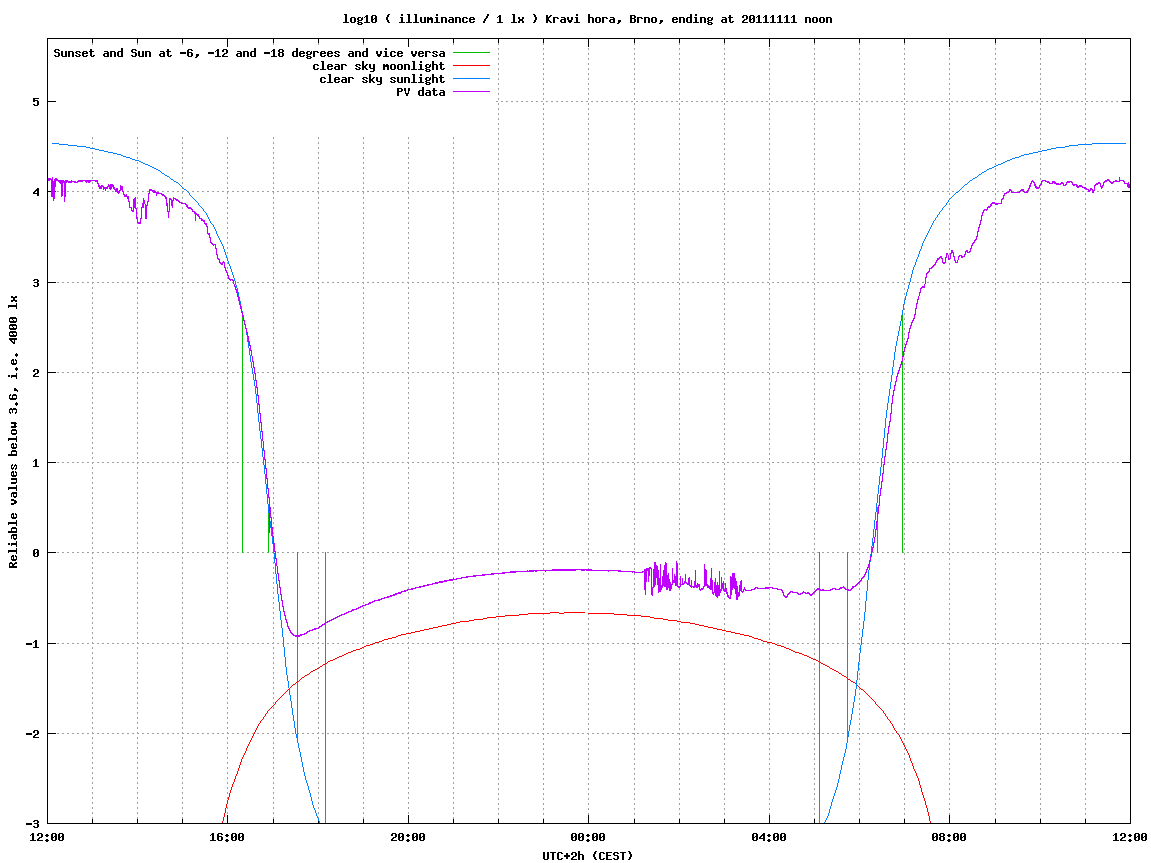Click the rightmost 12:00 x-axis label
This screenshot has width=1151, height=863.
(1130, 837)
